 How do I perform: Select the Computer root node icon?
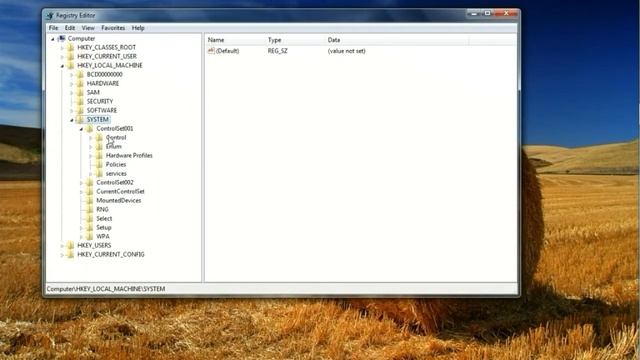click(x=61, y=38)
